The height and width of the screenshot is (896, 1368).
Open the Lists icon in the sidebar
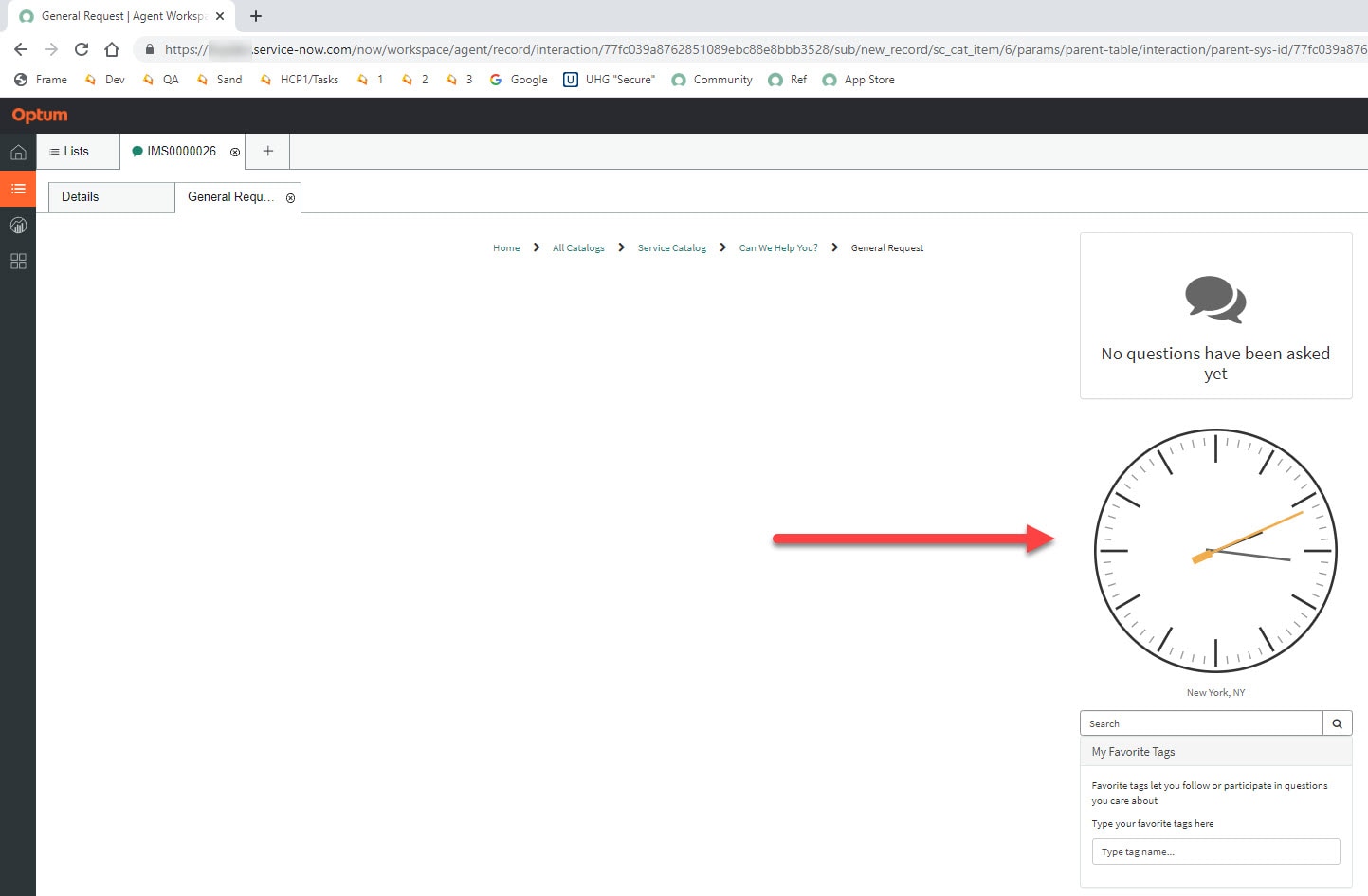18,189
